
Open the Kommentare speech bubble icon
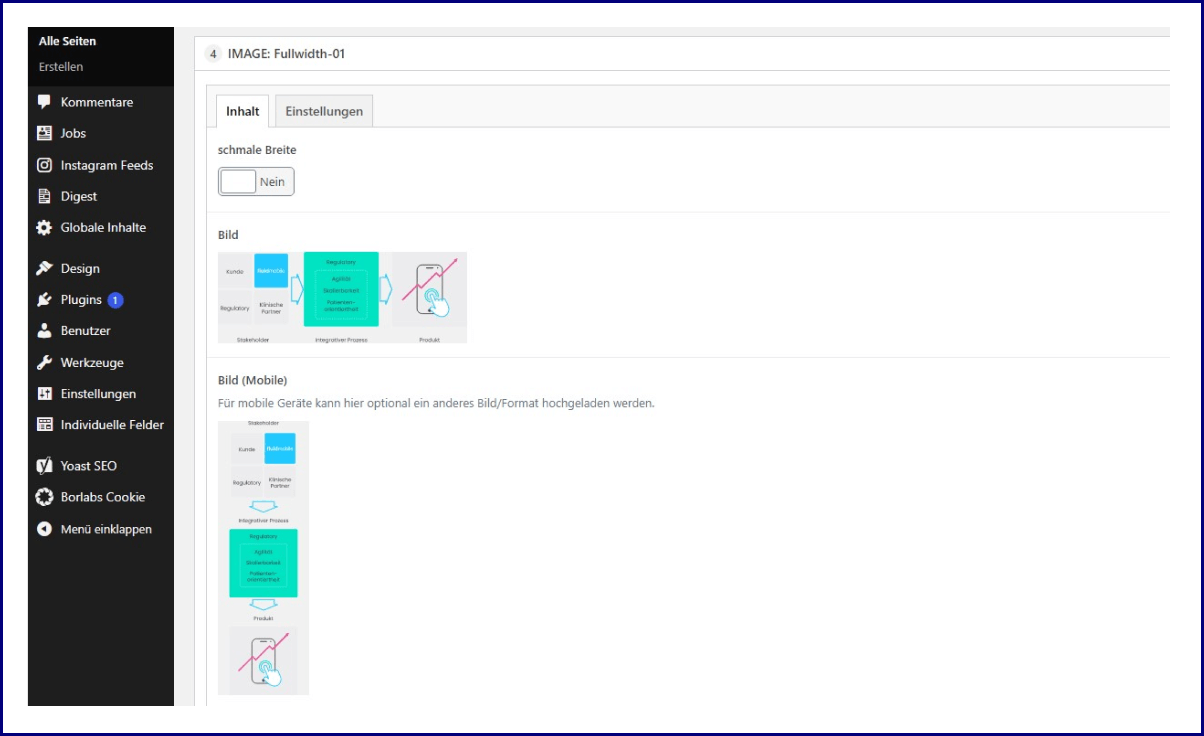[x=42, y=102]
